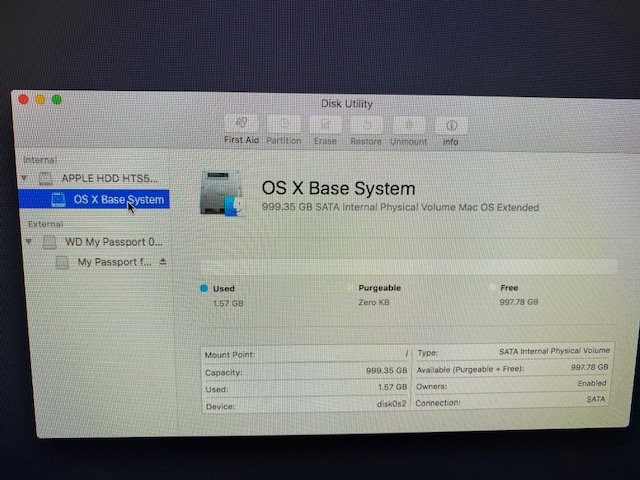Select OS X Base System in the sidebar

pyautogui.click(x=94, y=199)
